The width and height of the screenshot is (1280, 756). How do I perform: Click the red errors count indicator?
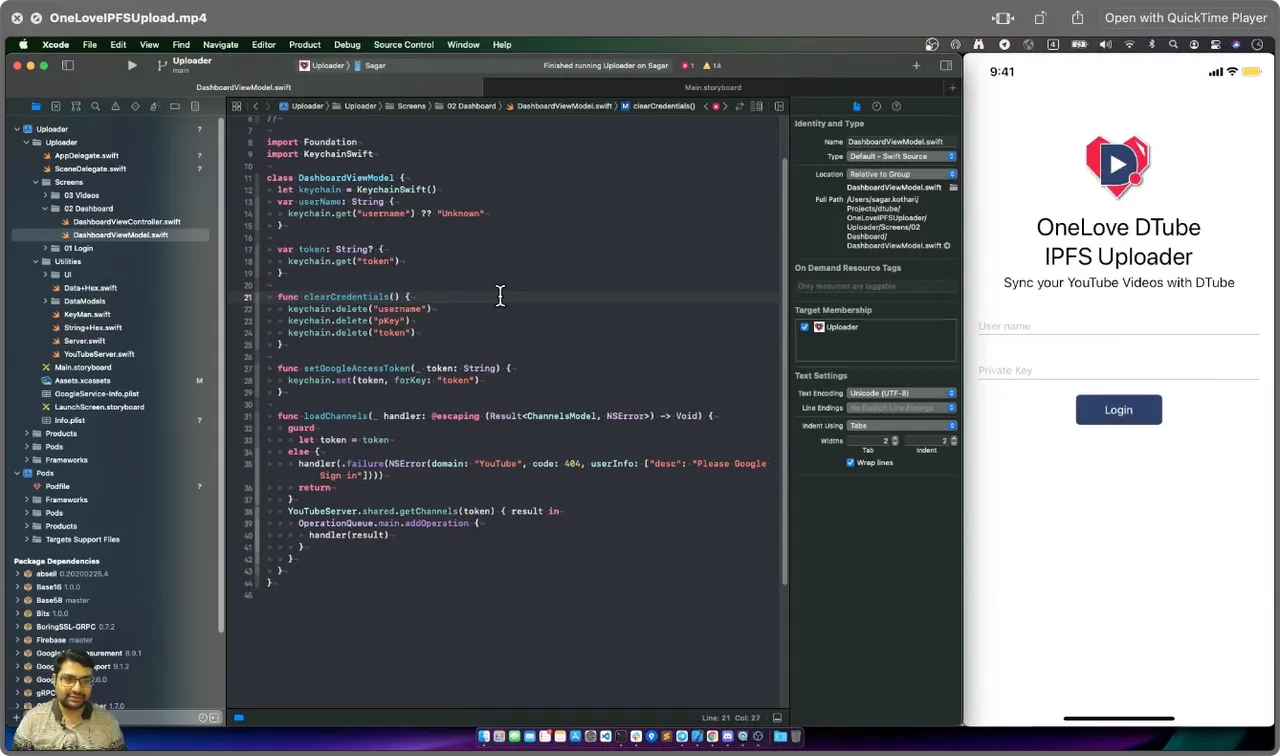(687, 65)
